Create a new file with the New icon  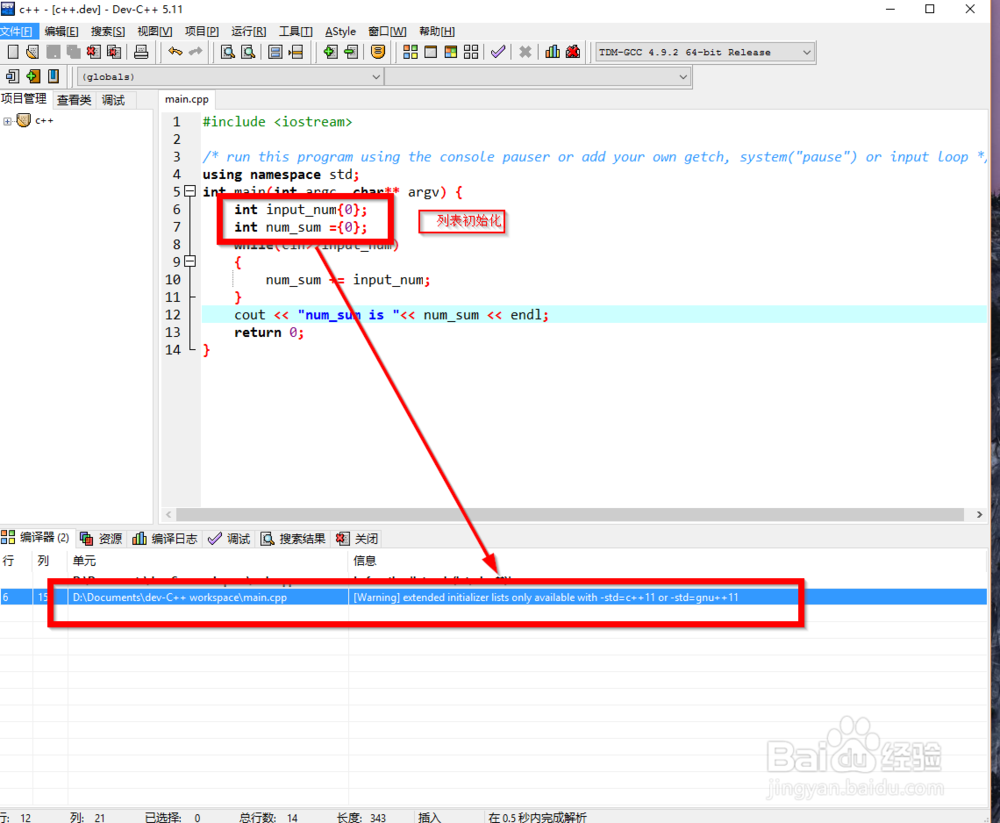click(x=11, y=51)
